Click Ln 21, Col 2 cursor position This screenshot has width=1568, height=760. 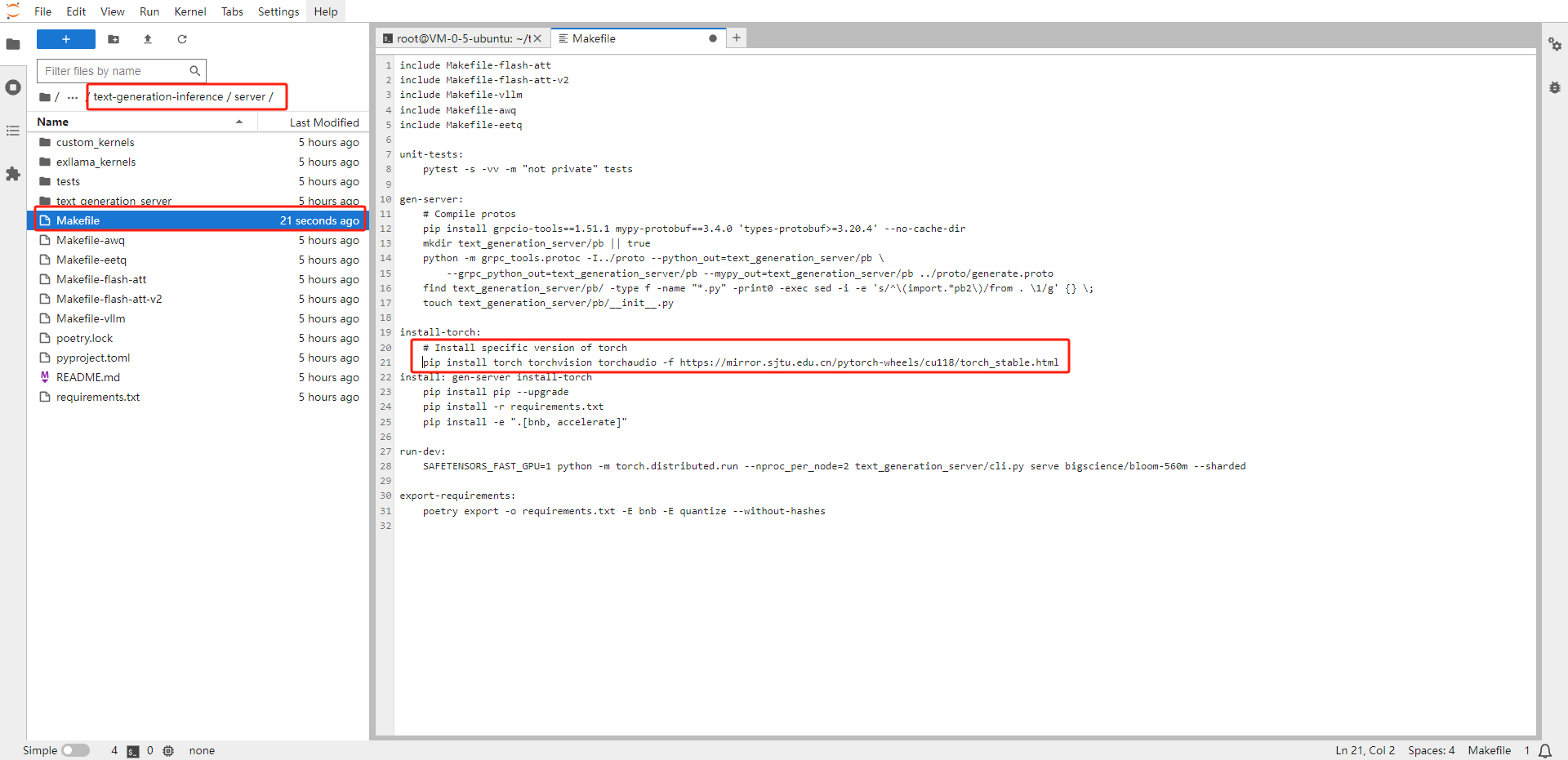pyautogui.click(x=1365, y=750)
